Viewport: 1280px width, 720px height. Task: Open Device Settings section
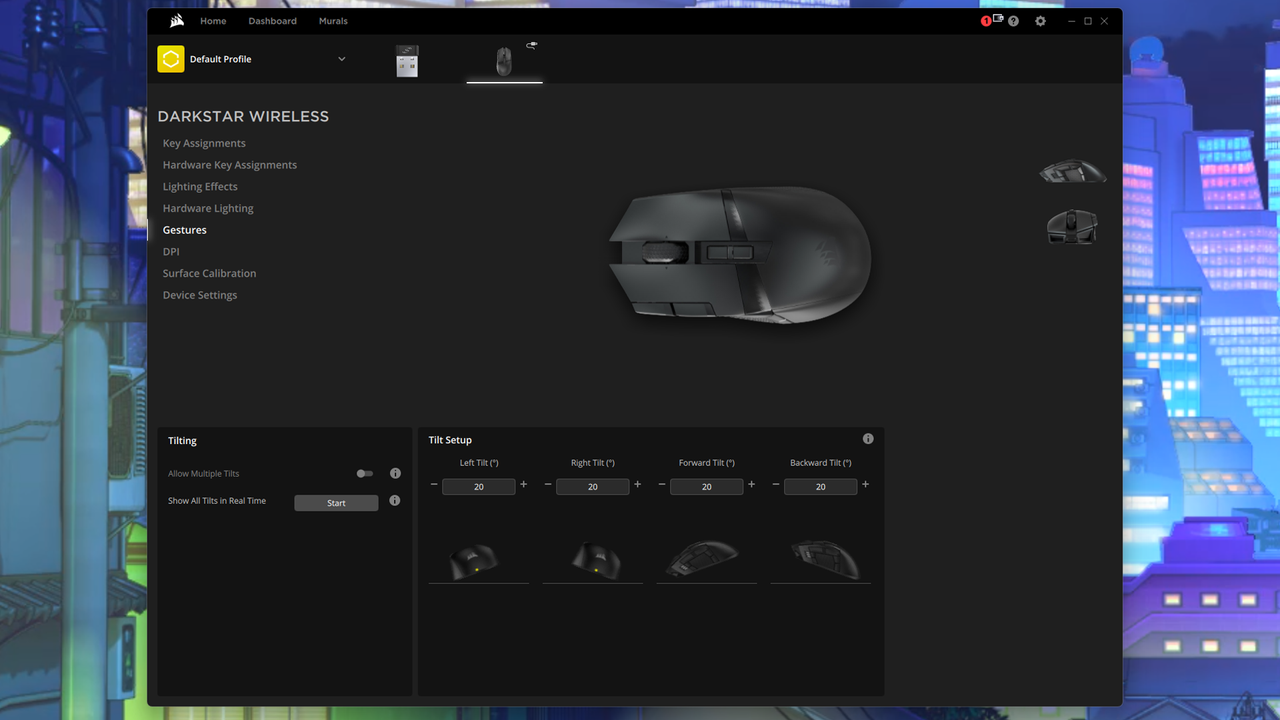200,295
